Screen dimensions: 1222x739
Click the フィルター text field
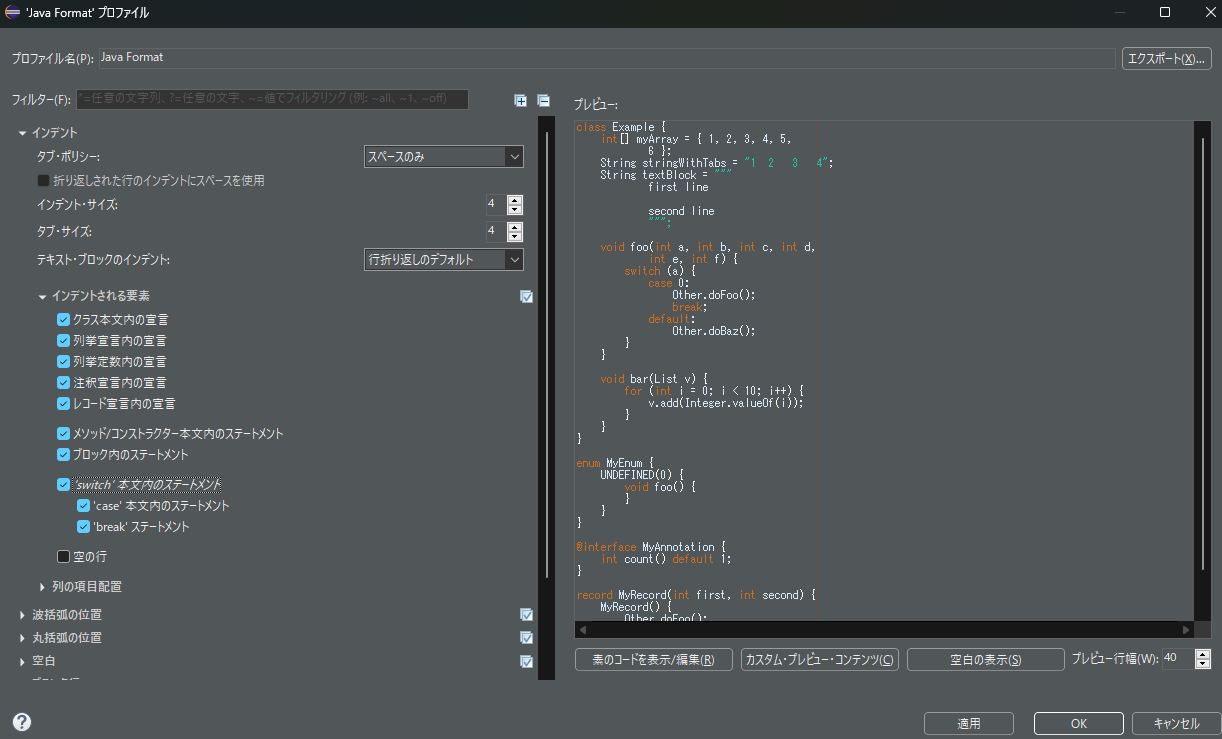coord(272,99)
